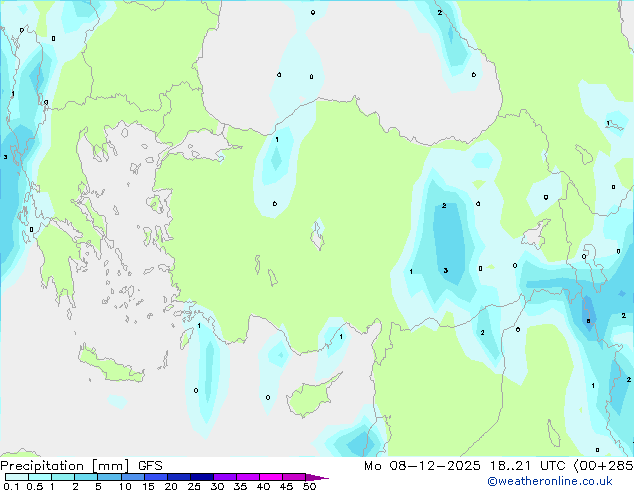The height and width of the screenshot is (490, 634).
Task: Click the 15–20 mm legend color box
Action: (x=156, y=477)
